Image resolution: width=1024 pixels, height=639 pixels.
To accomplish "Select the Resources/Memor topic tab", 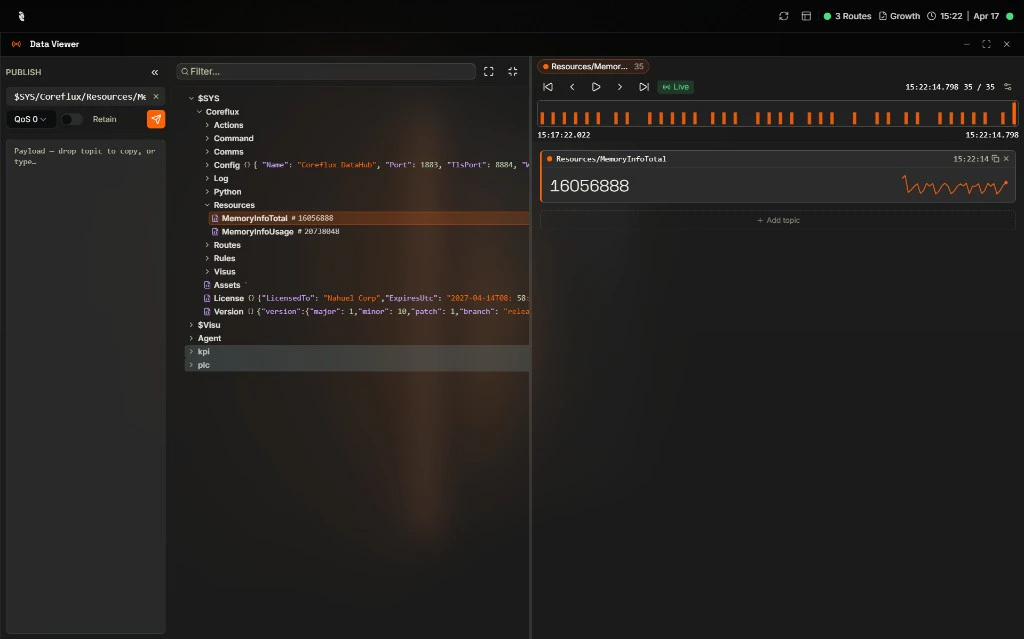I will [593, 65].
